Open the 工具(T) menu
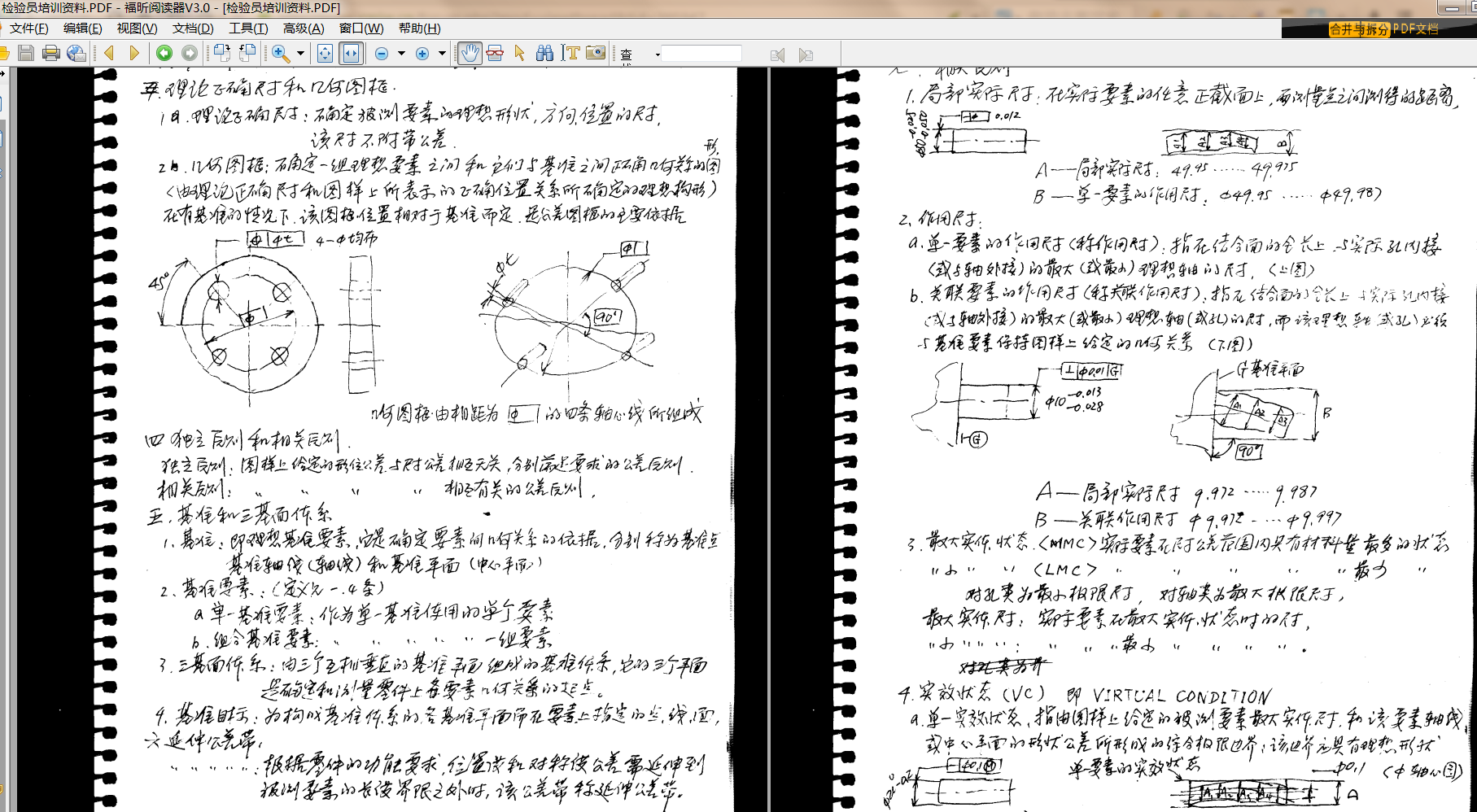Viewport: 1477px width, 812px height. point(248,28)
